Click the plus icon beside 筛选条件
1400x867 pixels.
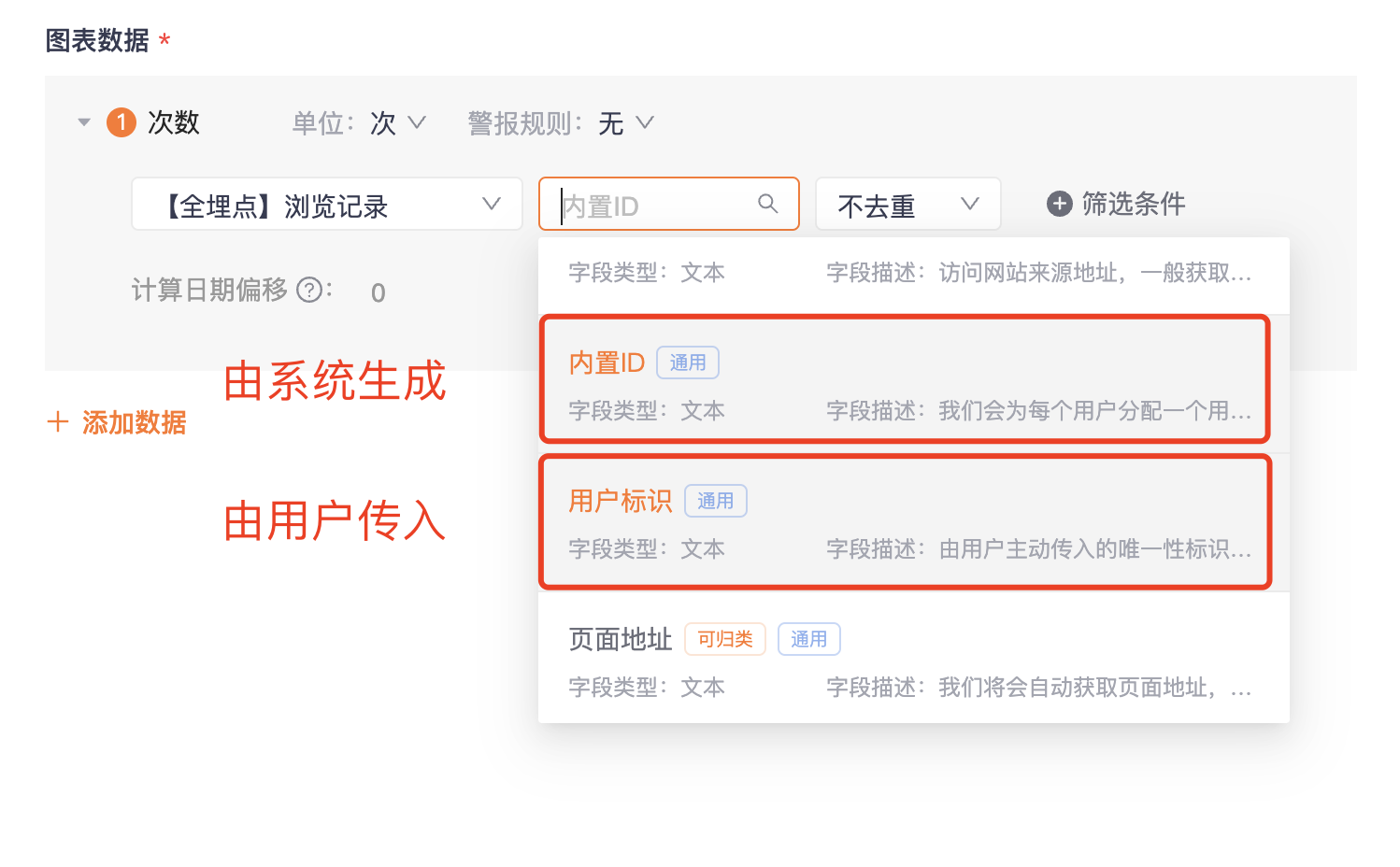pos(1059,204)
